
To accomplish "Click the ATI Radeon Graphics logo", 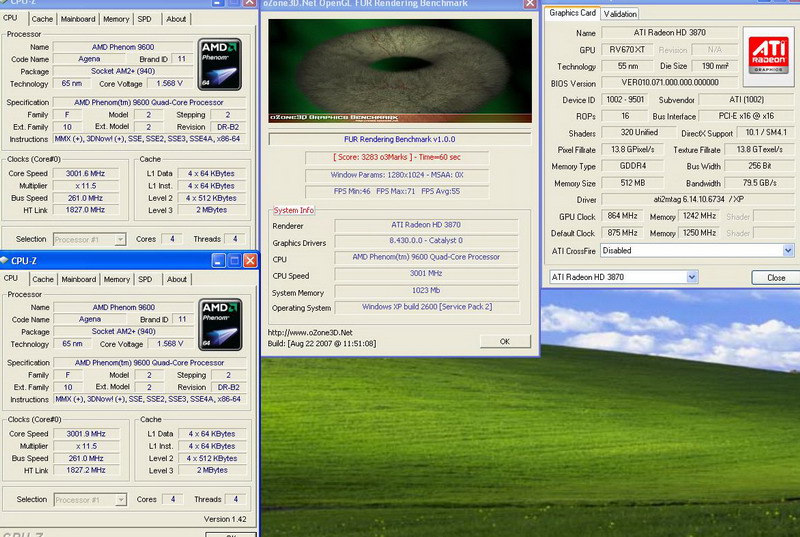I will click(x=768, y=55).
